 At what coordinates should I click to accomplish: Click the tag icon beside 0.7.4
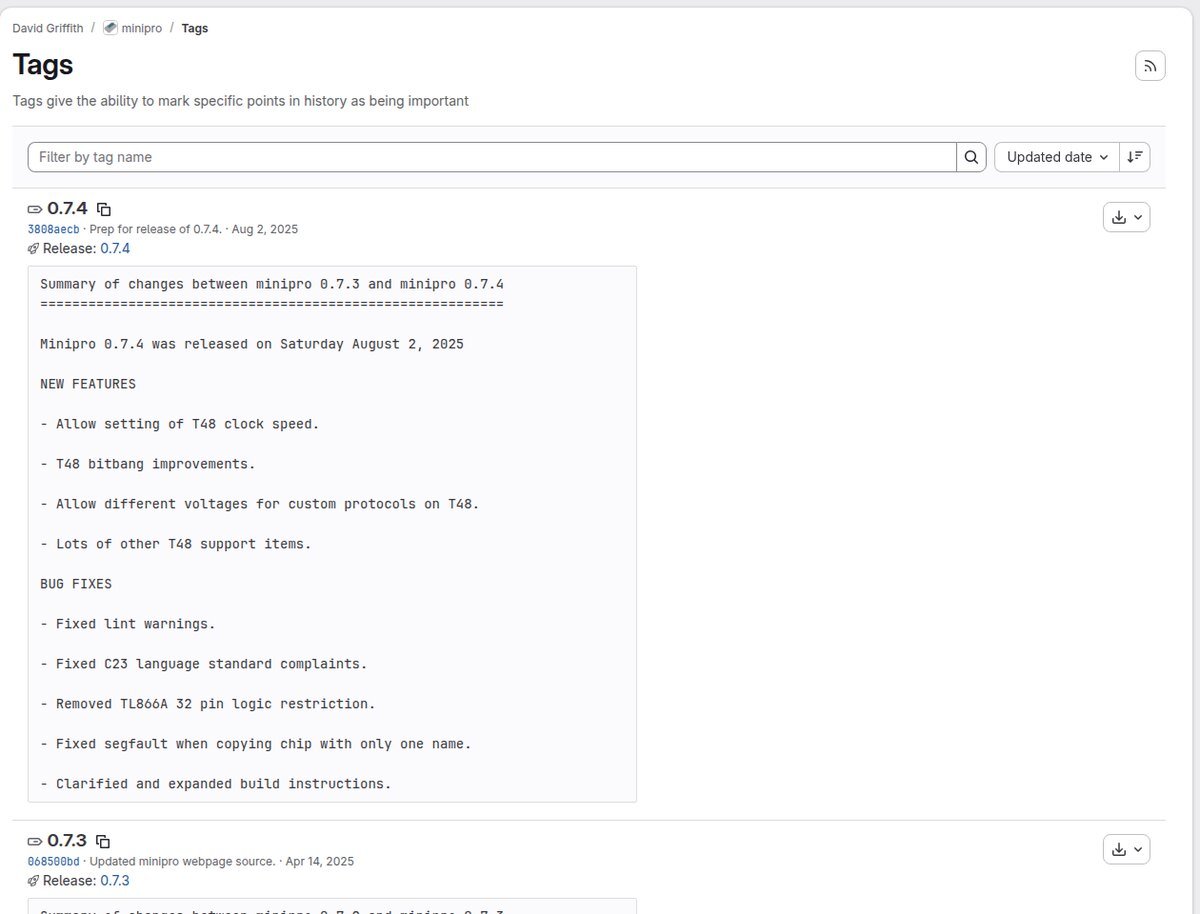[x=35, y=210]
